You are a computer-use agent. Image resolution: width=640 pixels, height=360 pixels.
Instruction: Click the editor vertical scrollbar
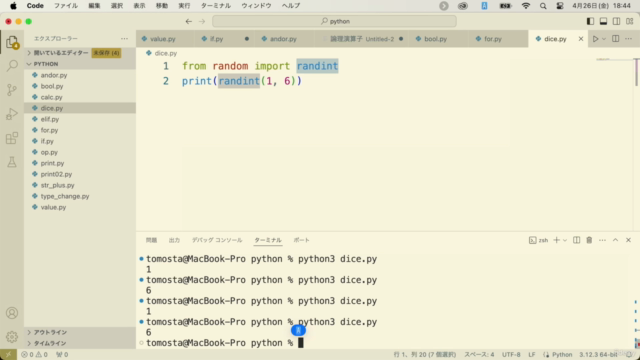(636, 72)
